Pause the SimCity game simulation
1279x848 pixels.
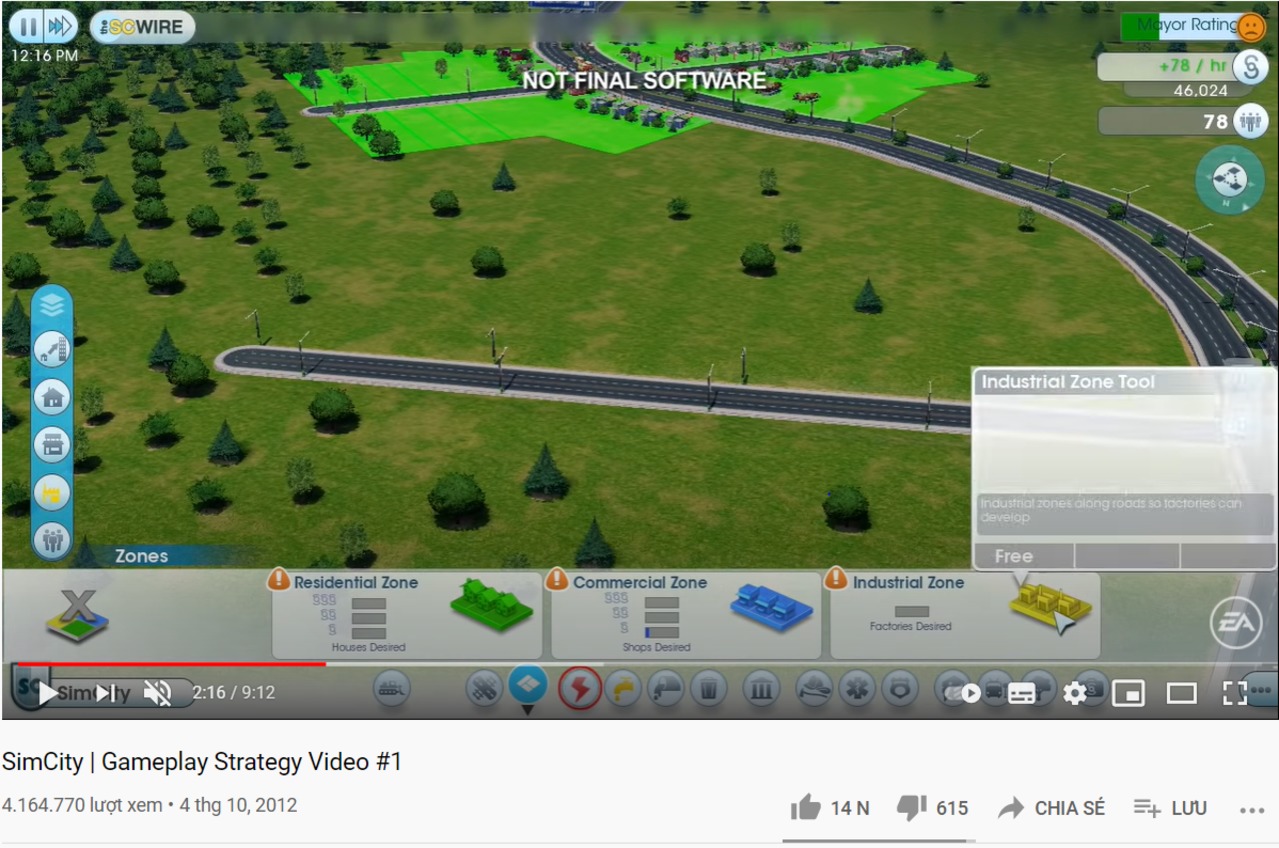pyautogui.click(x=29, y=26)
